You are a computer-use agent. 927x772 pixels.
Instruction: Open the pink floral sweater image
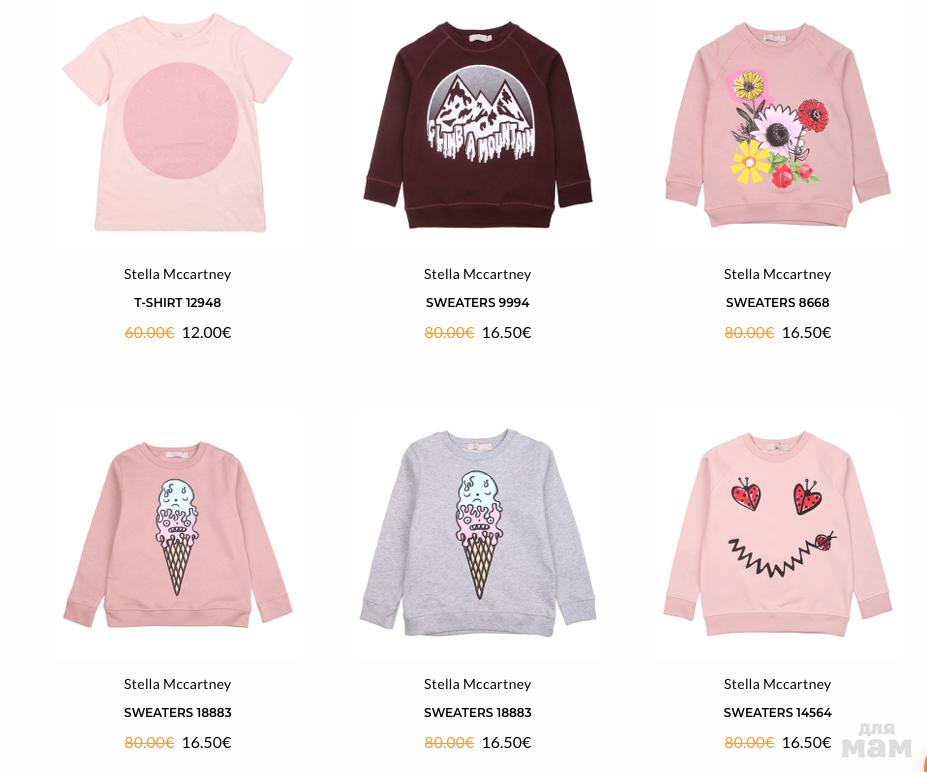click(777, 125)
